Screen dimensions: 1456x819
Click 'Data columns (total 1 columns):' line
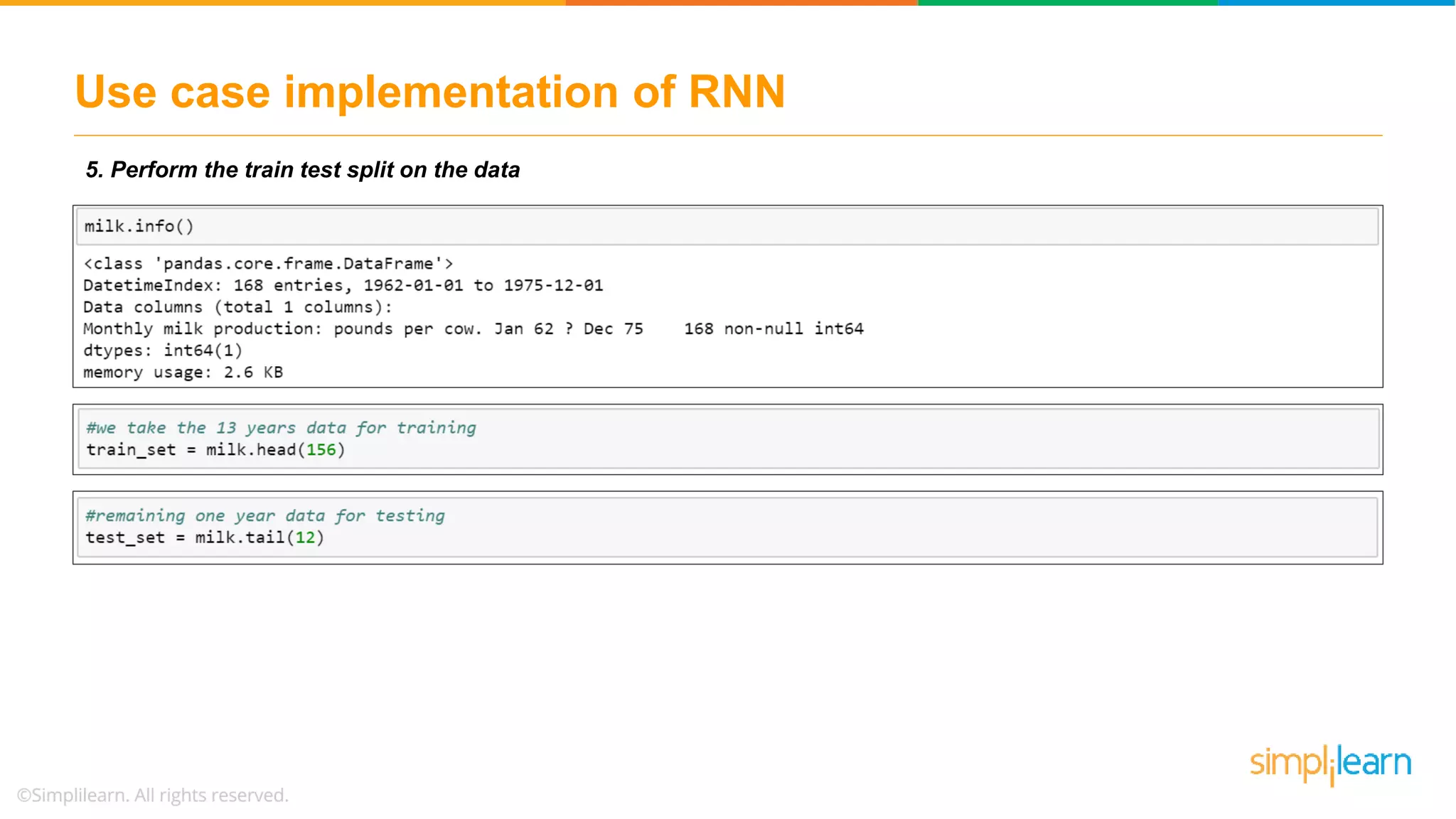237,307
